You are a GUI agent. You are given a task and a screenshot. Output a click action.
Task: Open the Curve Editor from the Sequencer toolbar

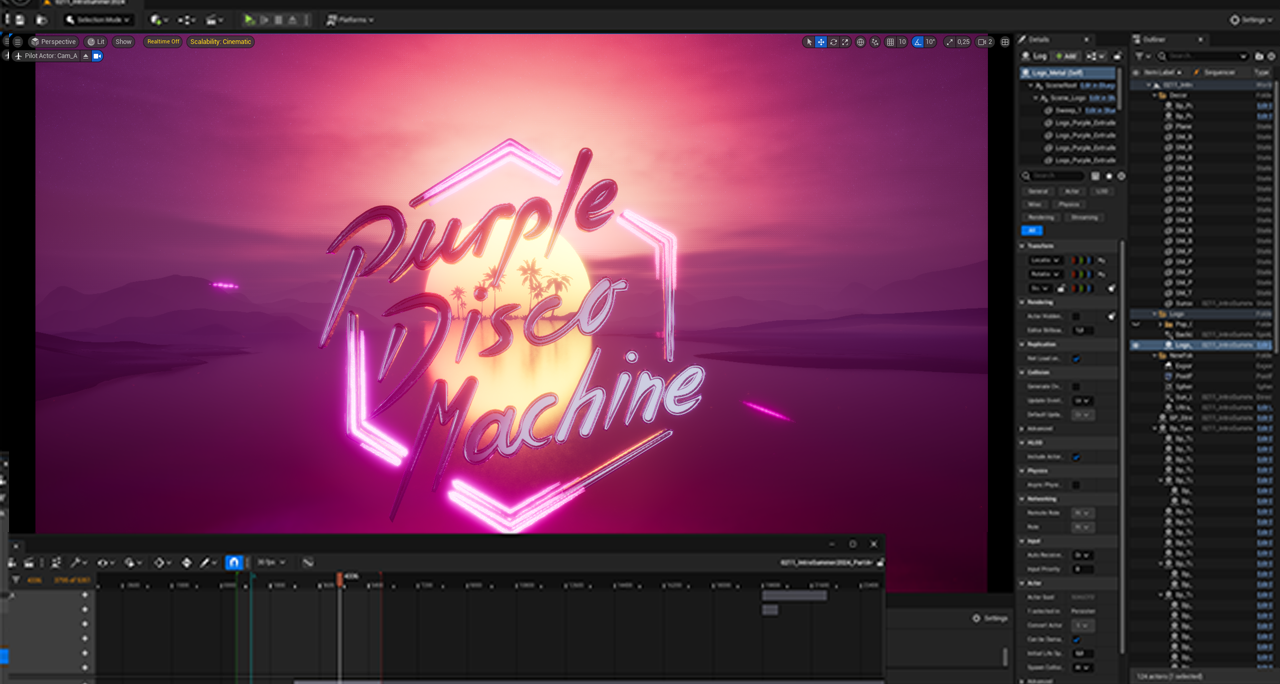[308, 561]
